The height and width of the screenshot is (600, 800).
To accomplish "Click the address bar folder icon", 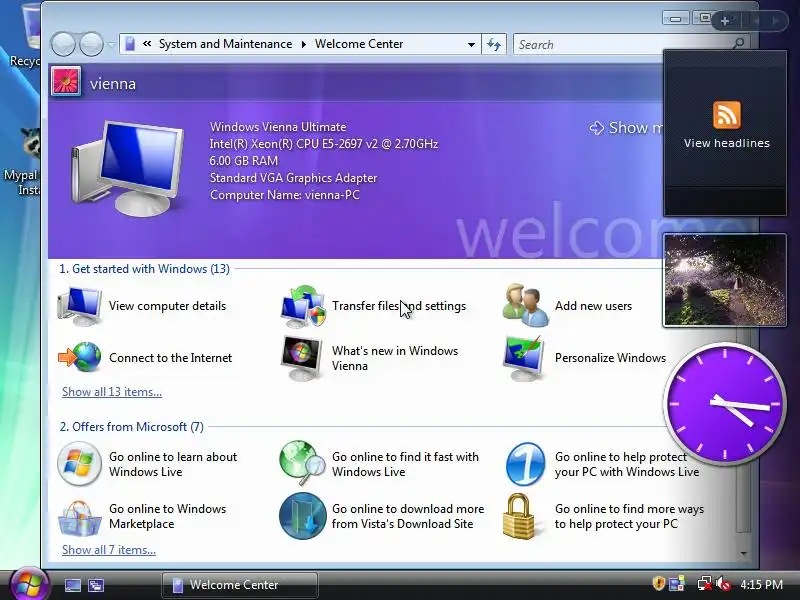I will (x=130, y=44).
